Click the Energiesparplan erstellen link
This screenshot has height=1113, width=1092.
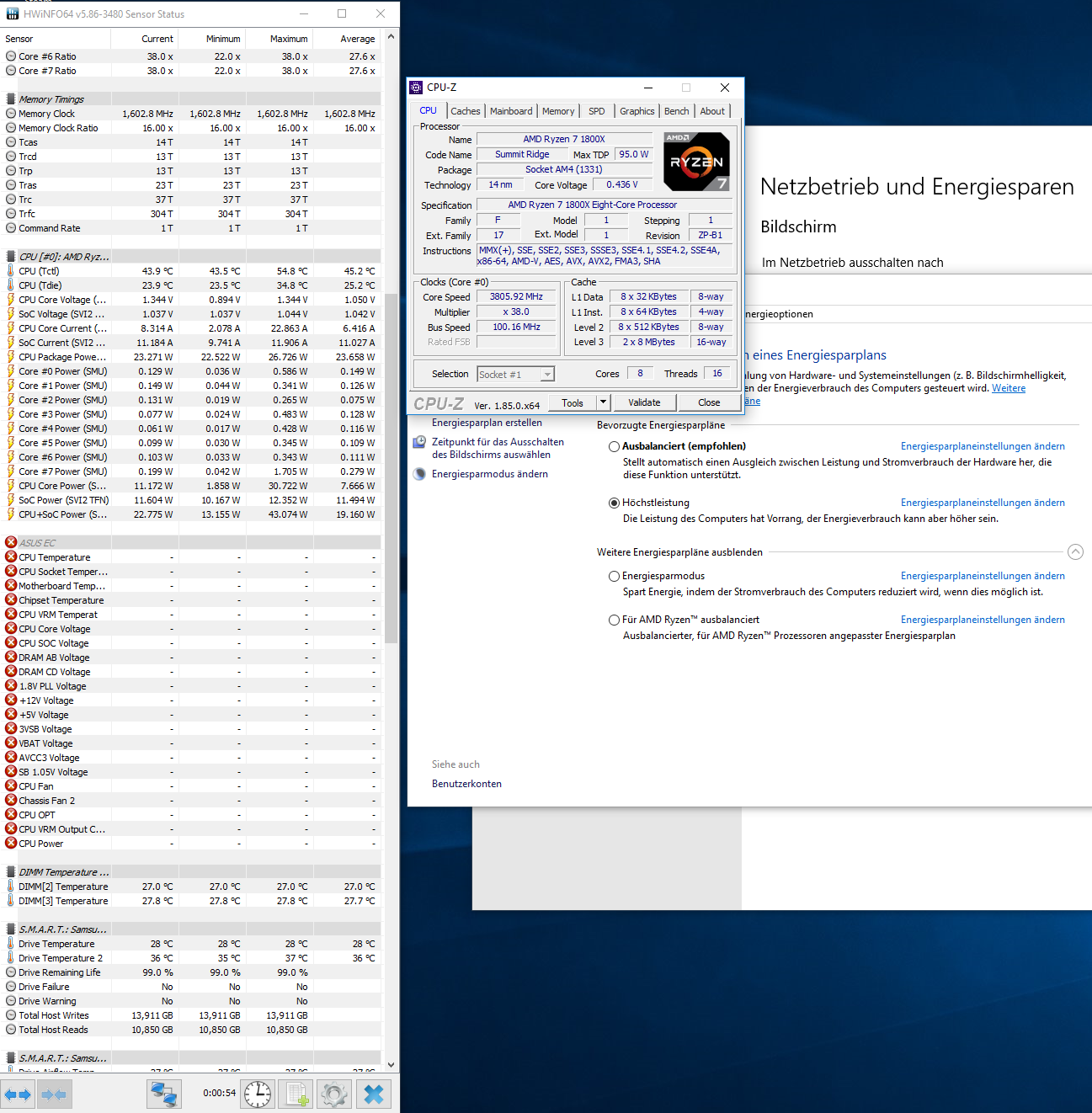tap(487, 423)
